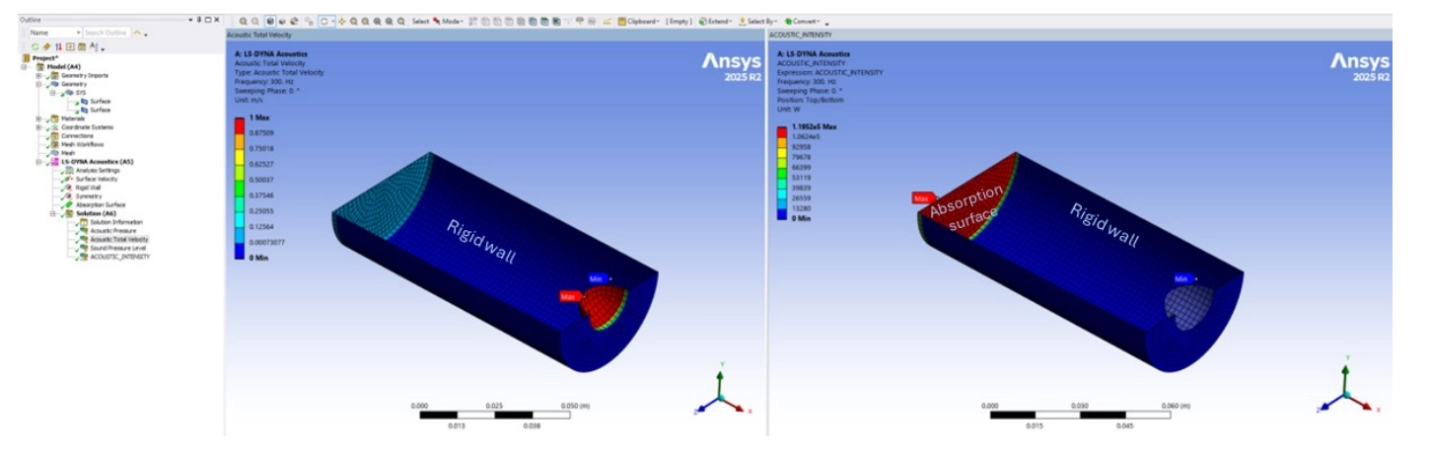Click the pan arrows icon in toolbar

click(342, 21)
